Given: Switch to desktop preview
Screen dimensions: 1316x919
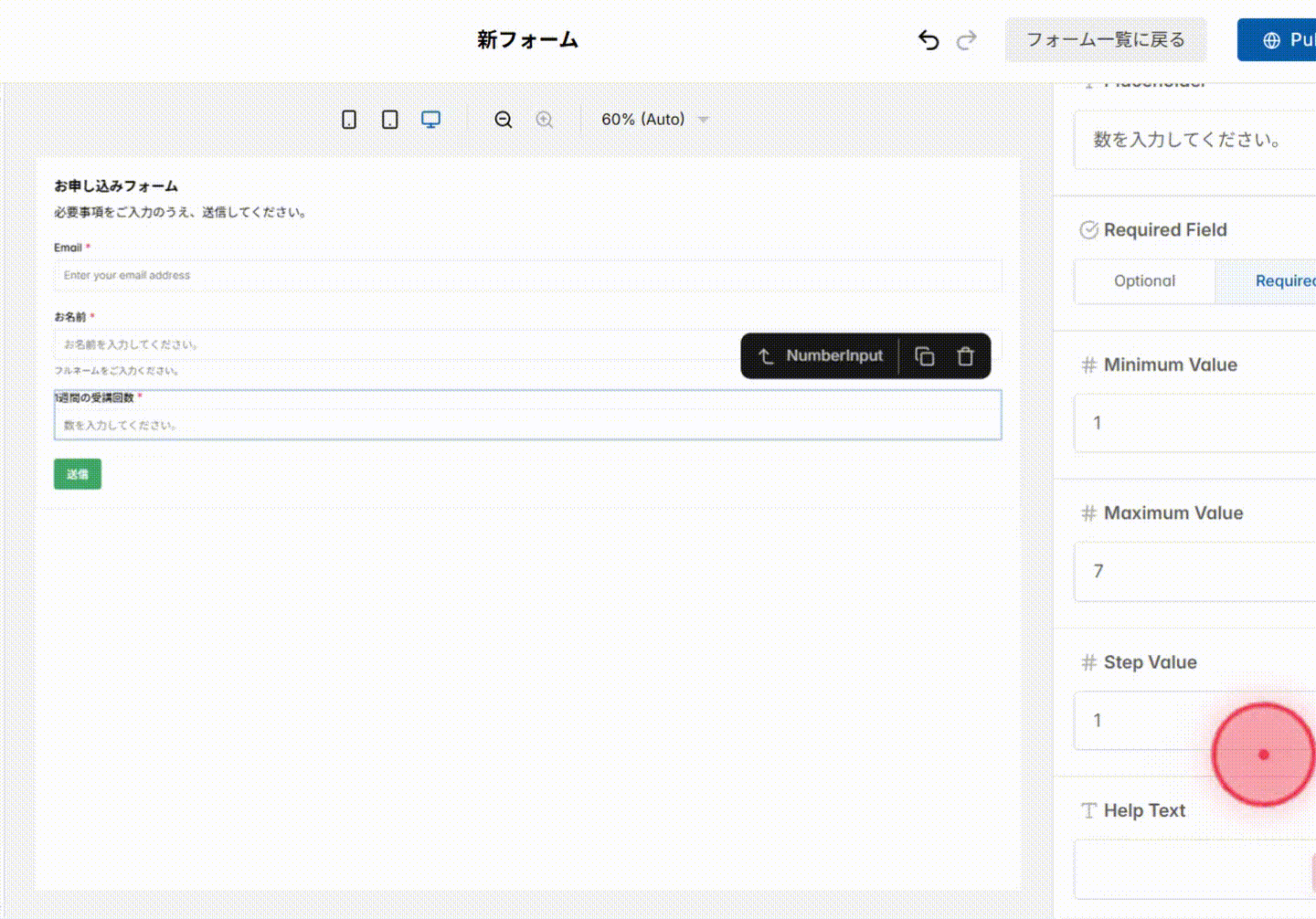Looking at the screenshot, I should 430,119.
